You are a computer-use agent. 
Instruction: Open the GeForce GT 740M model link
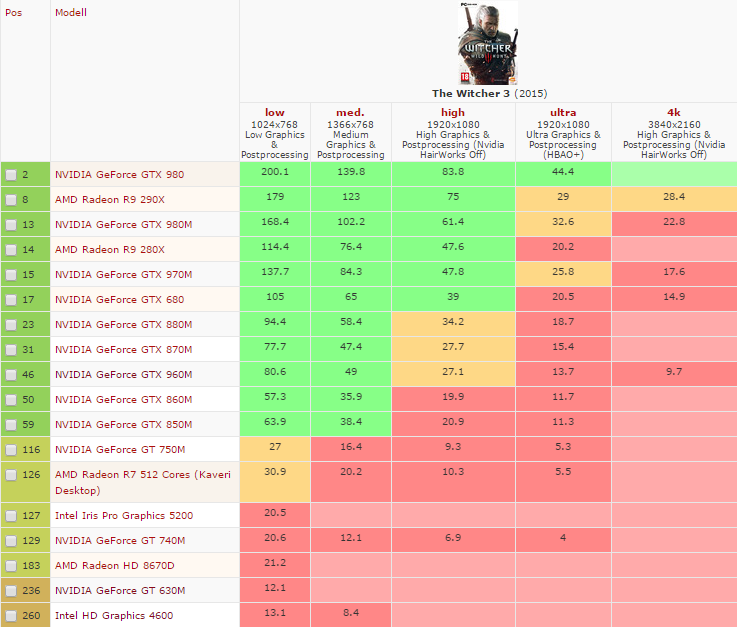(120, 540)
